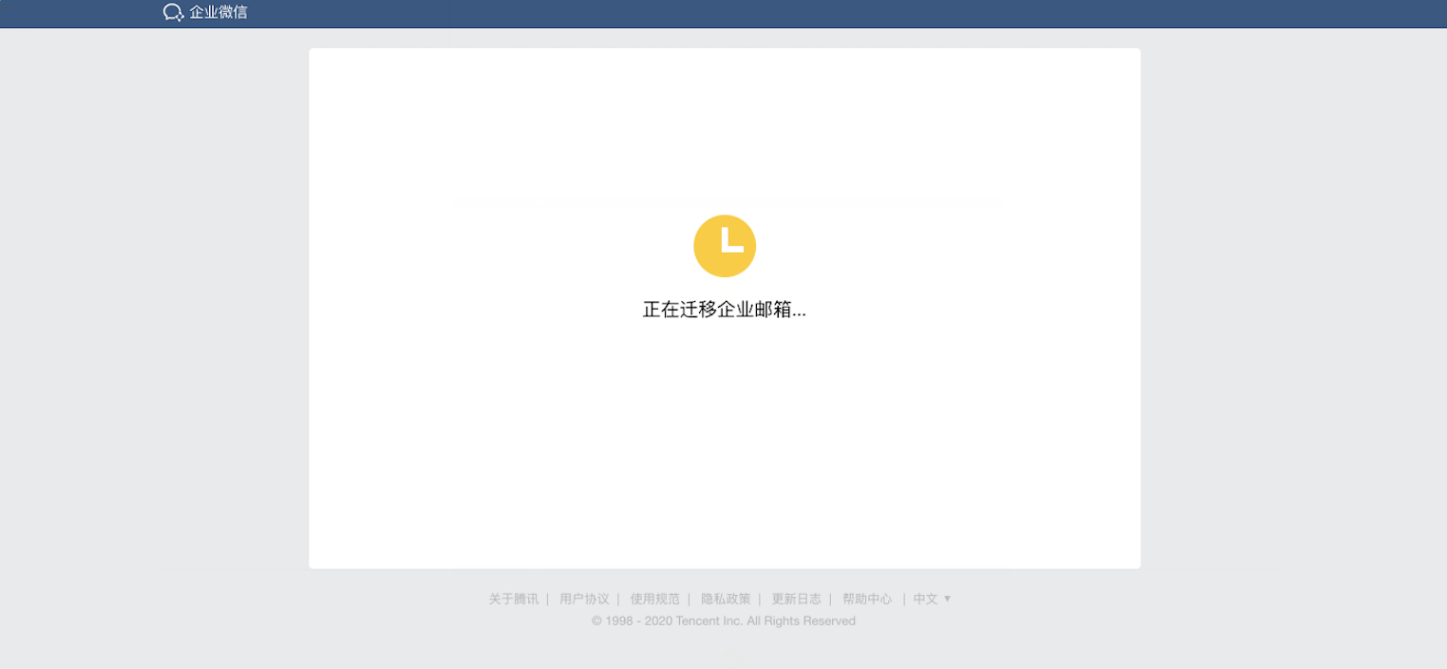The image size is (1447, 669).
Task: Open the 中文 language selector
Action: (x=925, y=599)
